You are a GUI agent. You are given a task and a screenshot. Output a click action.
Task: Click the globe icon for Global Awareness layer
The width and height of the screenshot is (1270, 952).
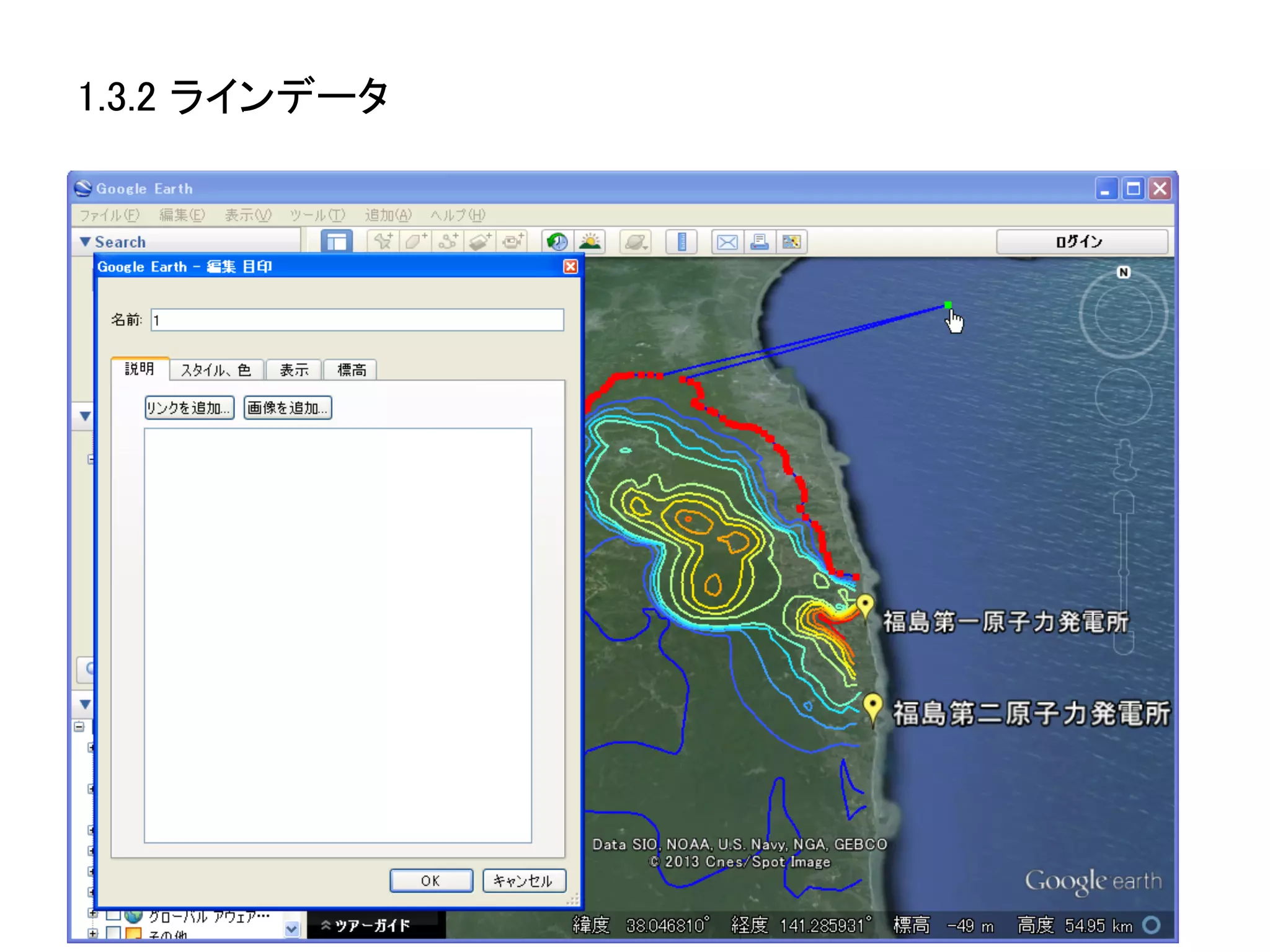point(133,915)
